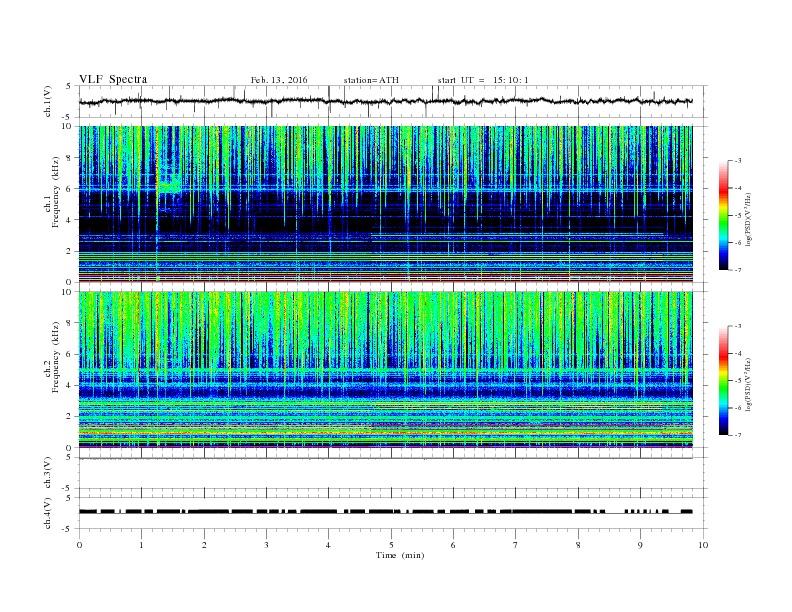Viewport: 792px width, 612px height.
Task: Click the "station=ATH" header label
Action: click(x=371, y=80)
